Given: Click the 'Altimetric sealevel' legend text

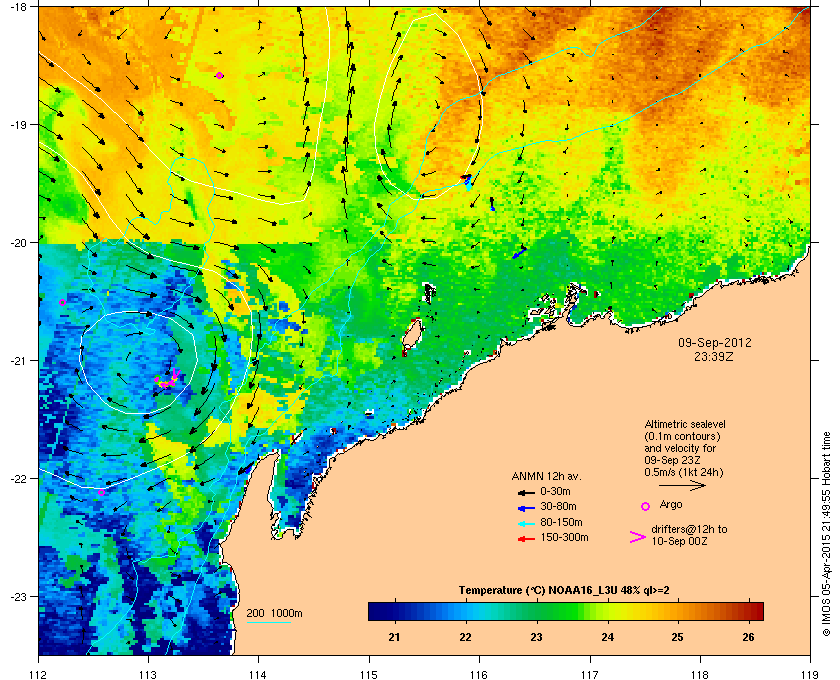Looking at the screenshot, I should (x=685, y=424).
